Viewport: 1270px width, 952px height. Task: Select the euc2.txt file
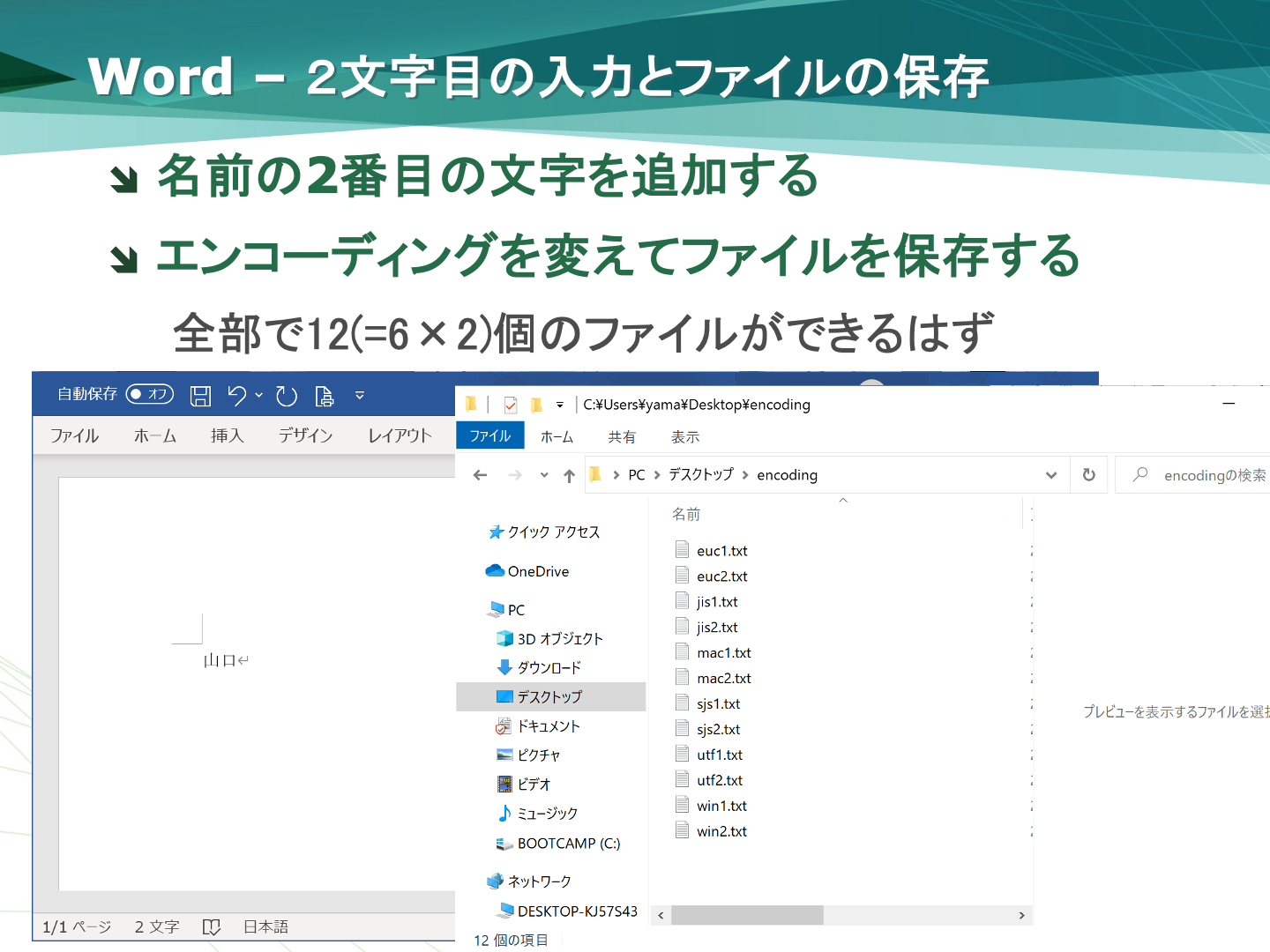coord(721,576)
